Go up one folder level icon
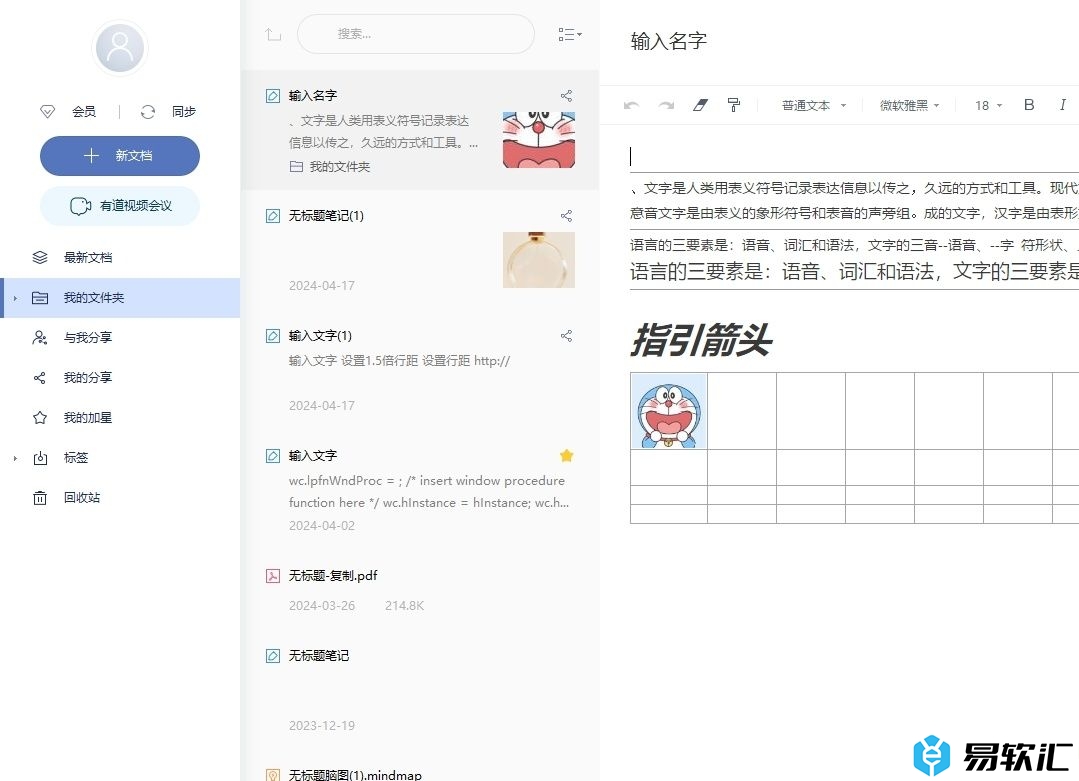 [273, 34]
